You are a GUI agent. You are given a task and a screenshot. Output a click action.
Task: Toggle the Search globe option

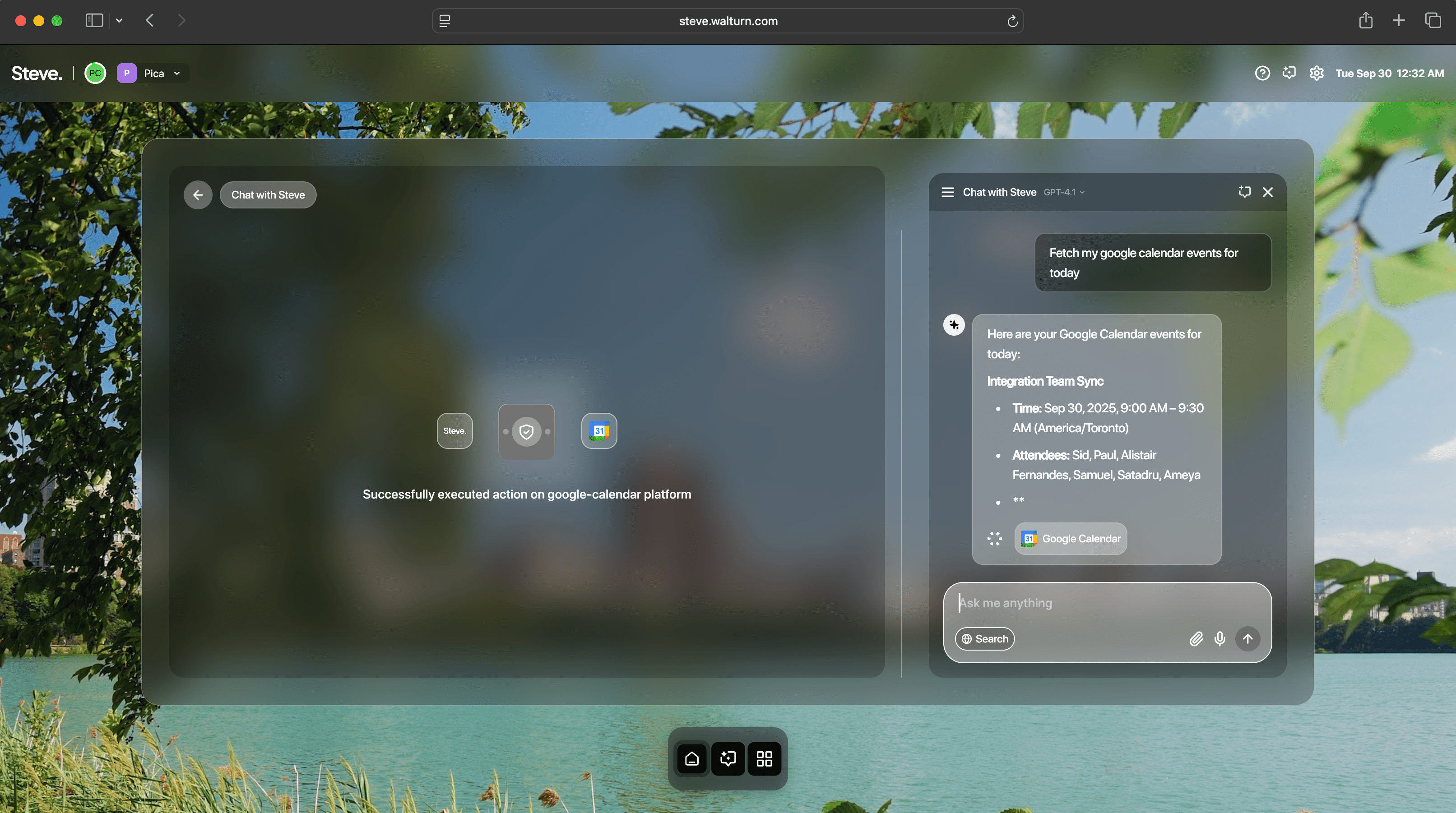(x=985, y=638)
